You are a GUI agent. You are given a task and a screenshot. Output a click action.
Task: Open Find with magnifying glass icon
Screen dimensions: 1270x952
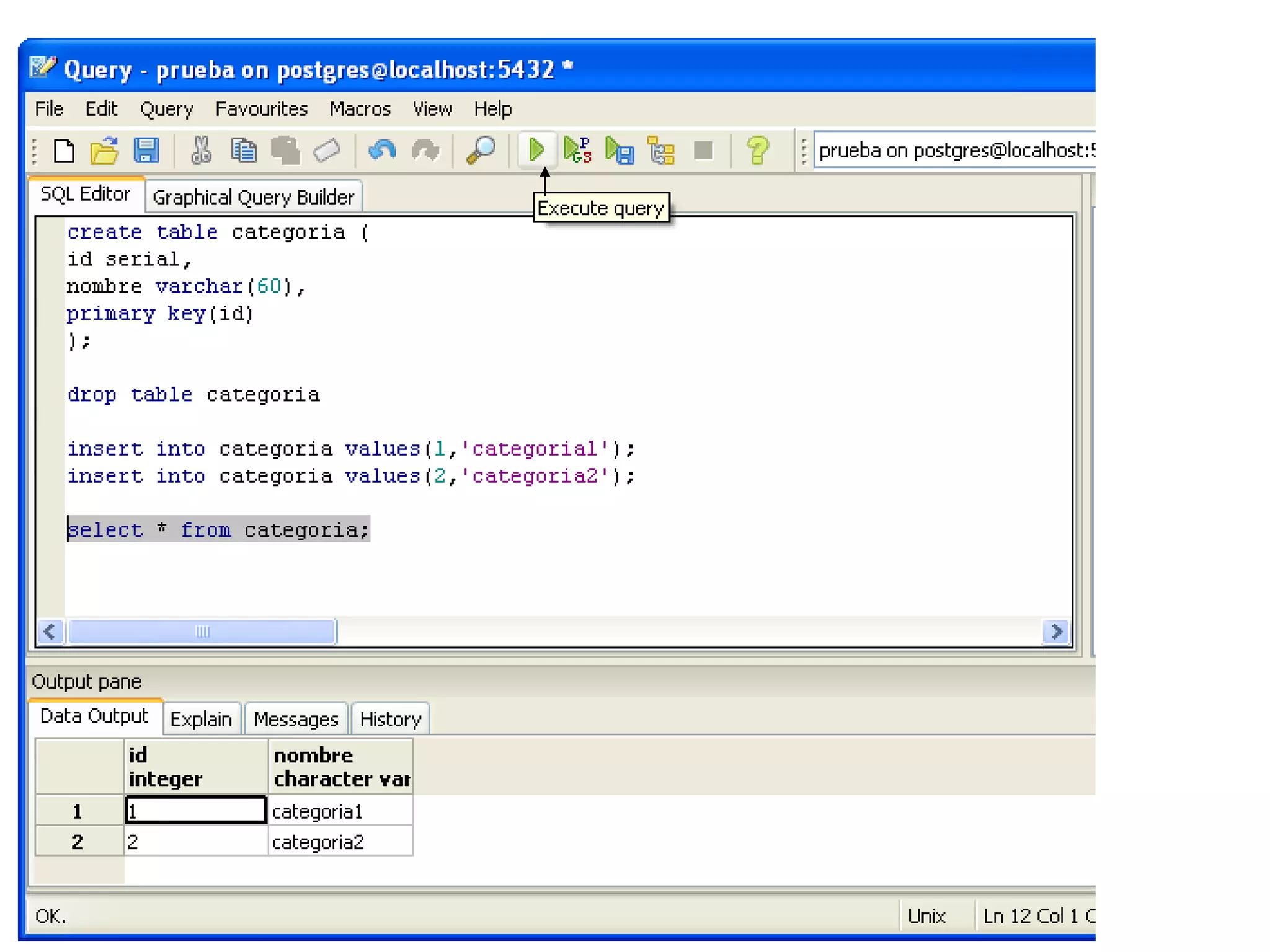click(481, 151)
